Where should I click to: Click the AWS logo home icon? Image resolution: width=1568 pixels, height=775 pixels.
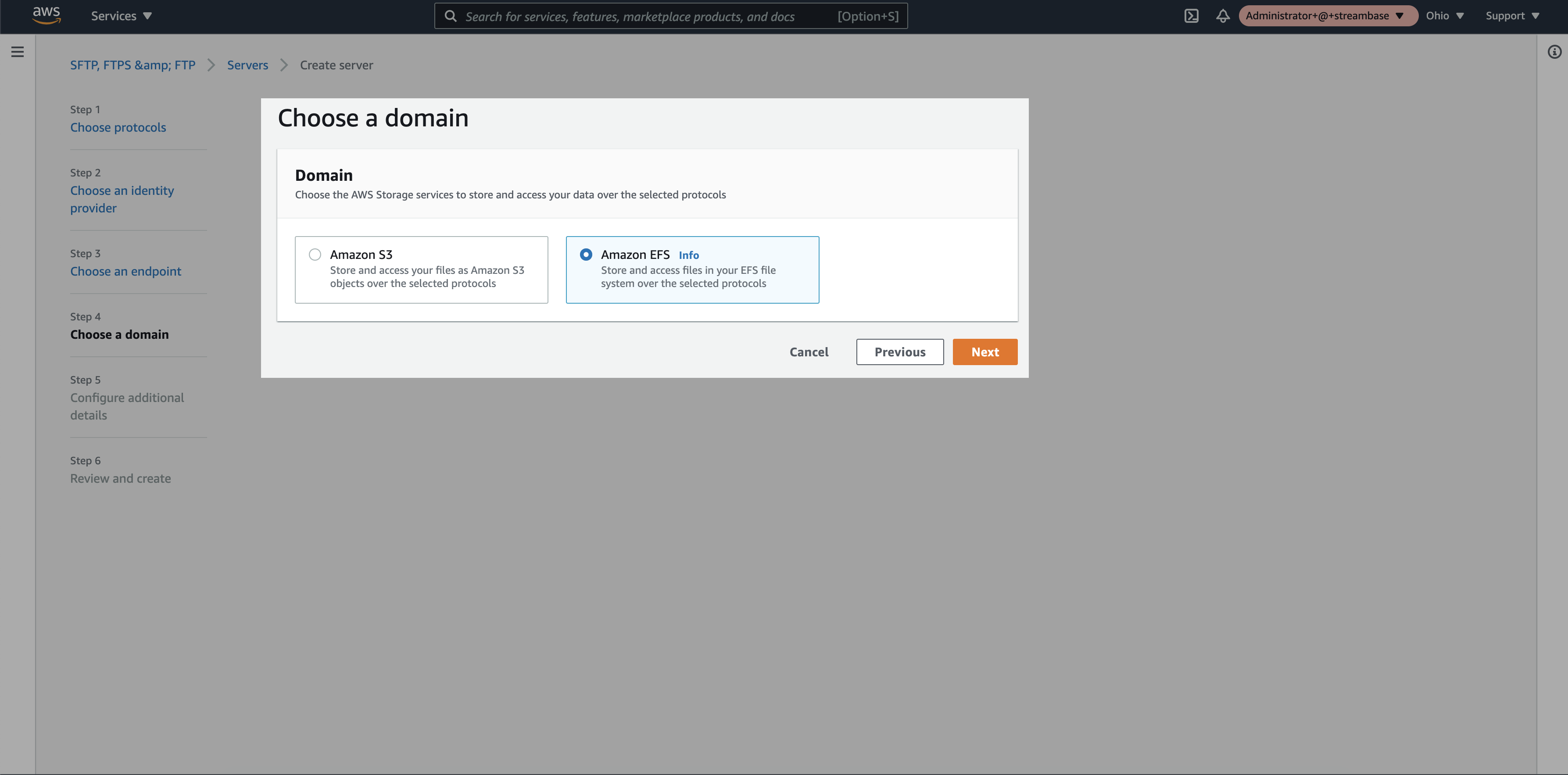pos(46,15)
